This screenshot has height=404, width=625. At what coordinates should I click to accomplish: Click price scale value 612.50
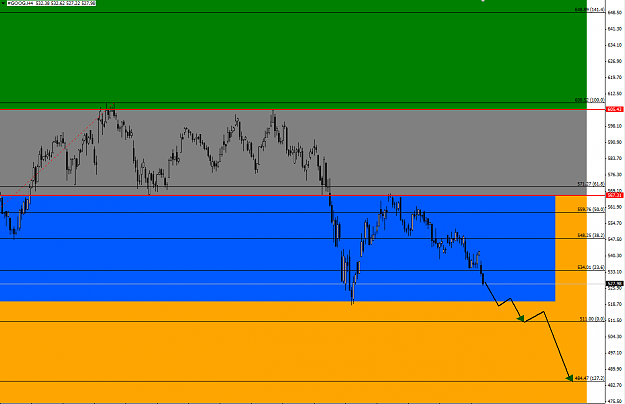pos(614,94)
